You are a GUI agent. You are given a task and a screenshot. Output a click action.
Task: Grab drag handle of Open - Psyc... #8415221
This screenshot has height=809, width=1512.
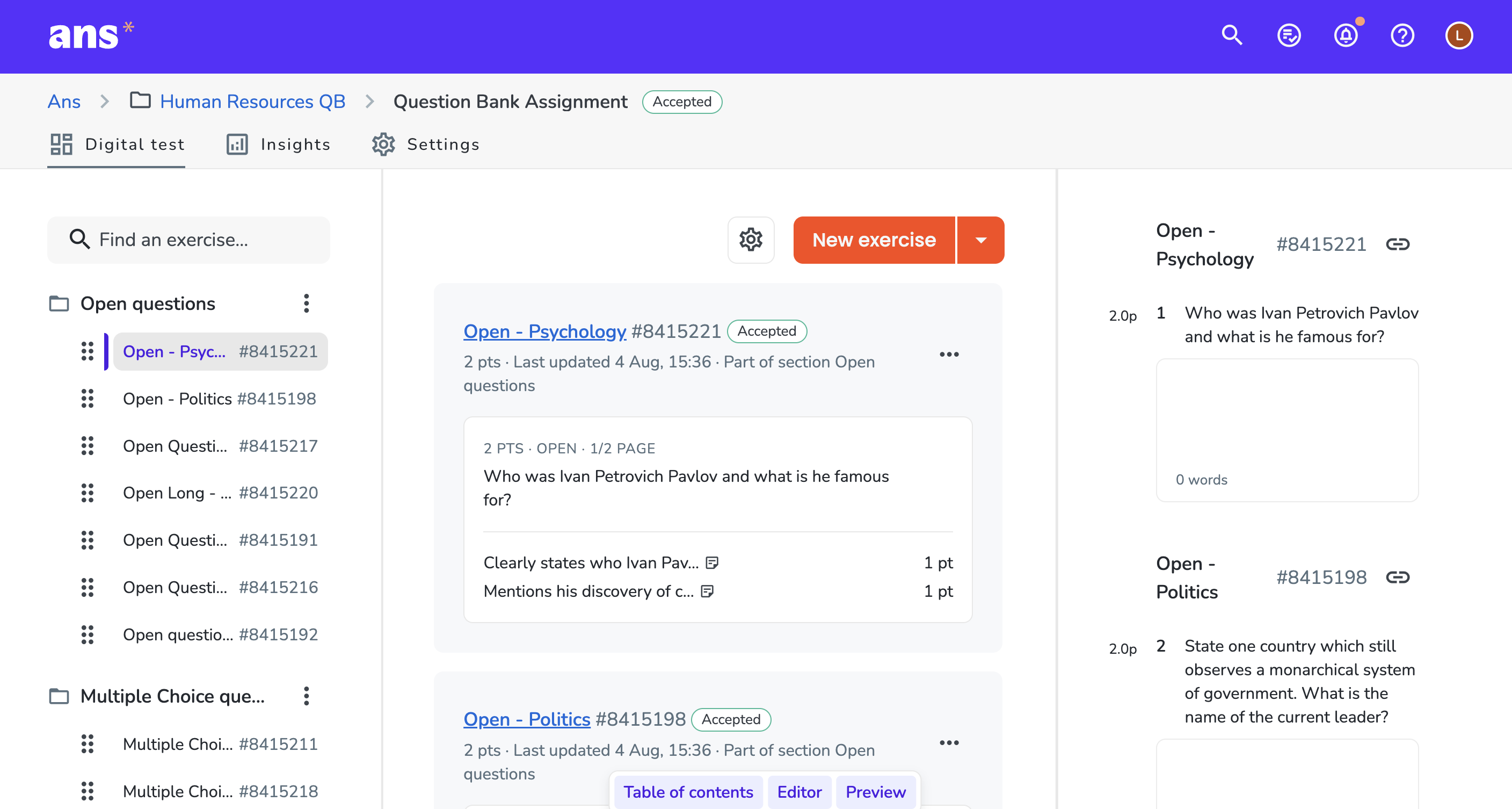[x=88, y=351]
